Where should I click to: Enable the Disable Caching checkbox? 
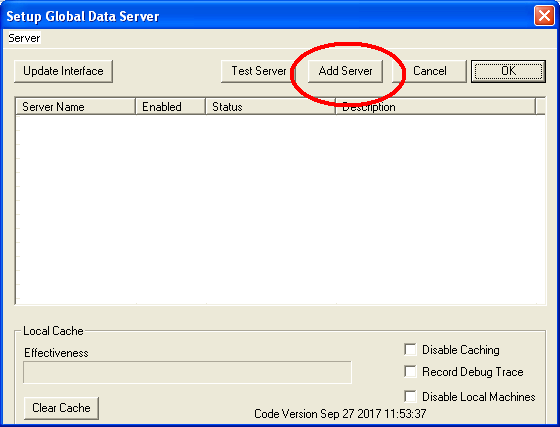click(410, 350)
